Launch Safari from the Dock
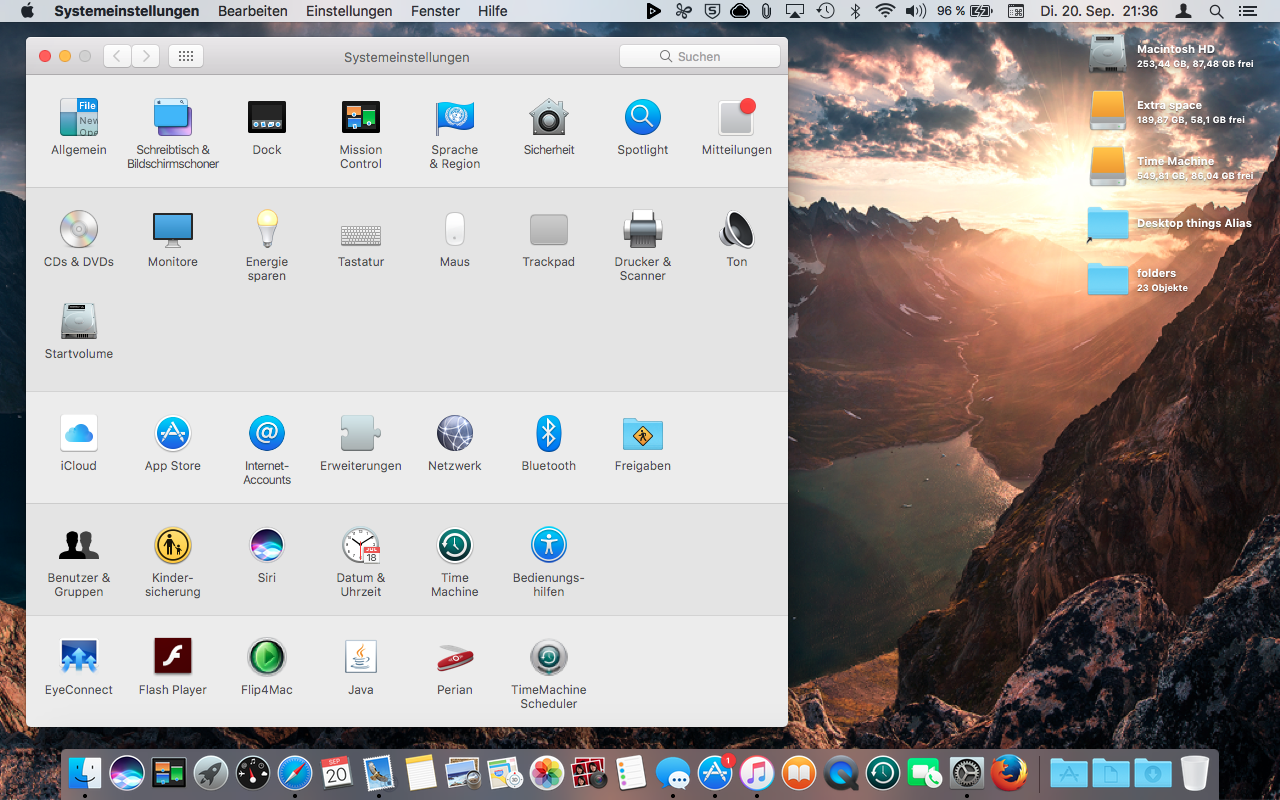This screenshot has height=800, width=1280. [295, 773]
